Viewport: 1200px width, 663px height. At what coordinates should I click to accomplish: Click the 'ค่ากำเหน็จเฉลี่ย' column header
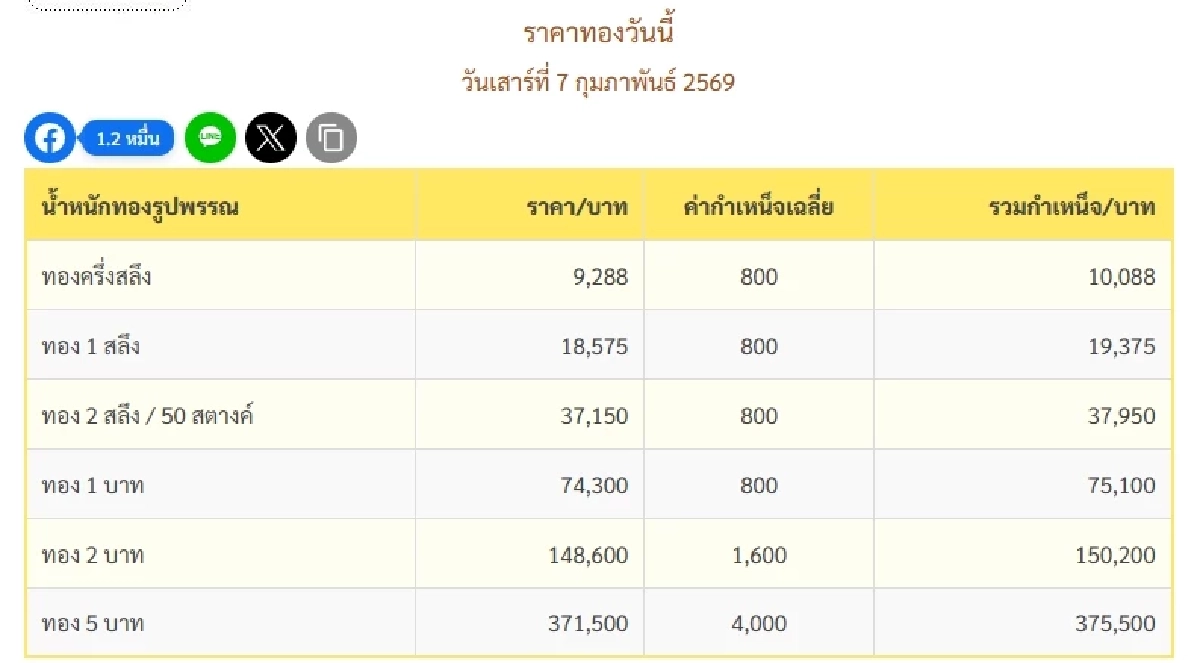pyautogui.click(x=758, y=206)
